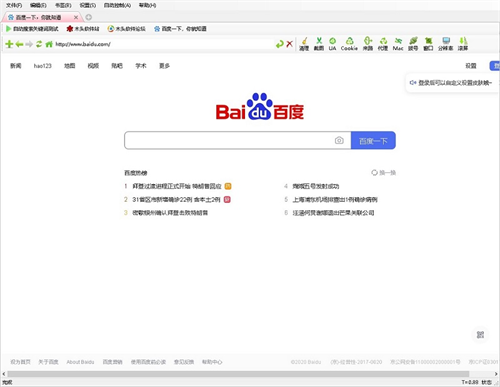Click the T=0.89 status bar text

(x=470, y=382)
